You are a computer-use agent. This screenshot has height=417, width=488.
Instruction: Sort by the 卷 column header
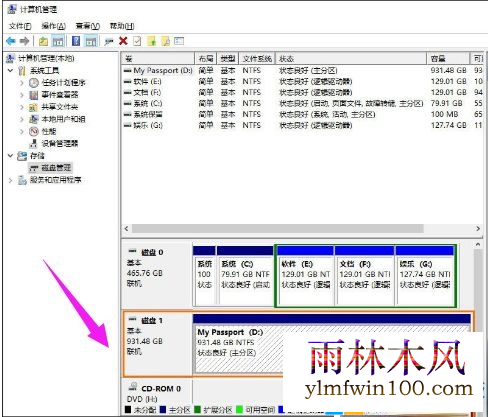[x=158, y=59]
